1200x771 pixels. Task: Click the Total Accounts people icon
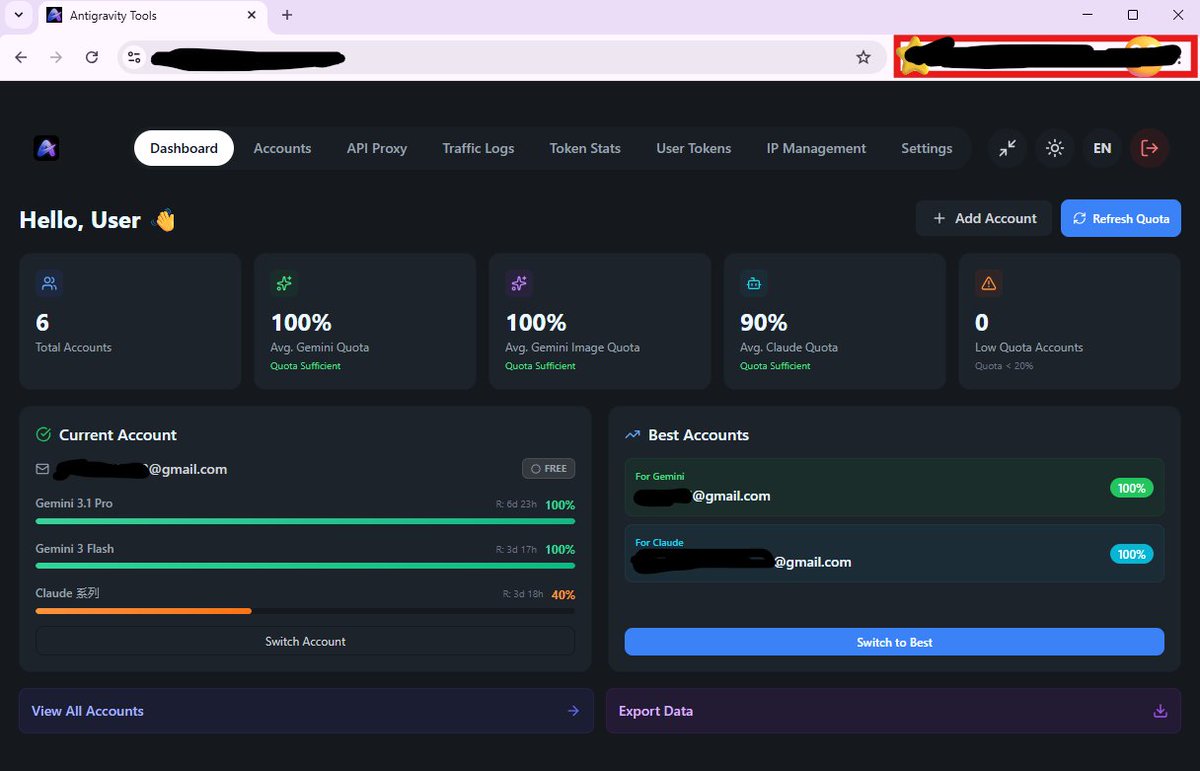click(49, 283)
